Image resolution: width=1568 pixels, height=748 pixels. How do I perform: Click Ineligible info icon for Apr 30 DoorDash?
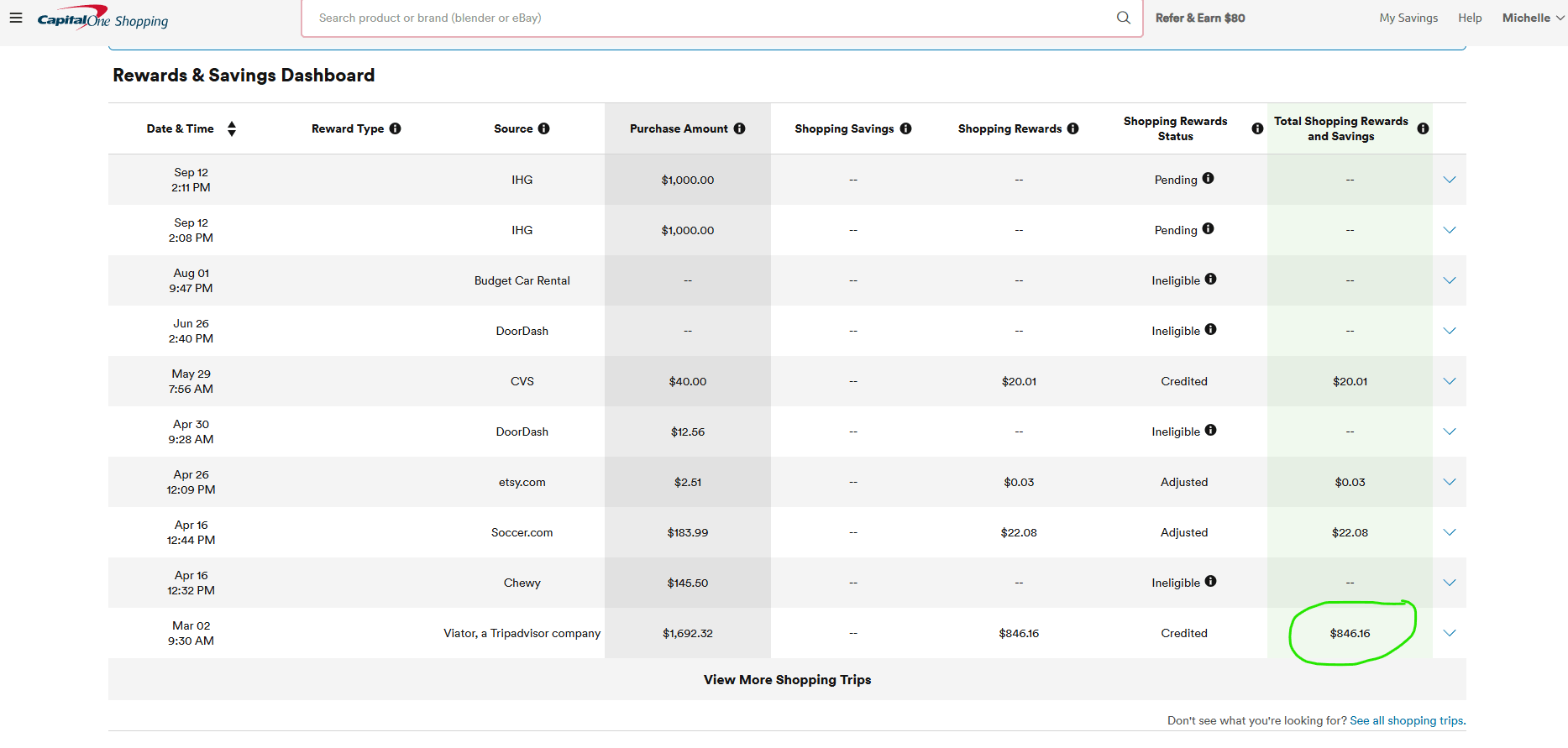(1210, 430)
